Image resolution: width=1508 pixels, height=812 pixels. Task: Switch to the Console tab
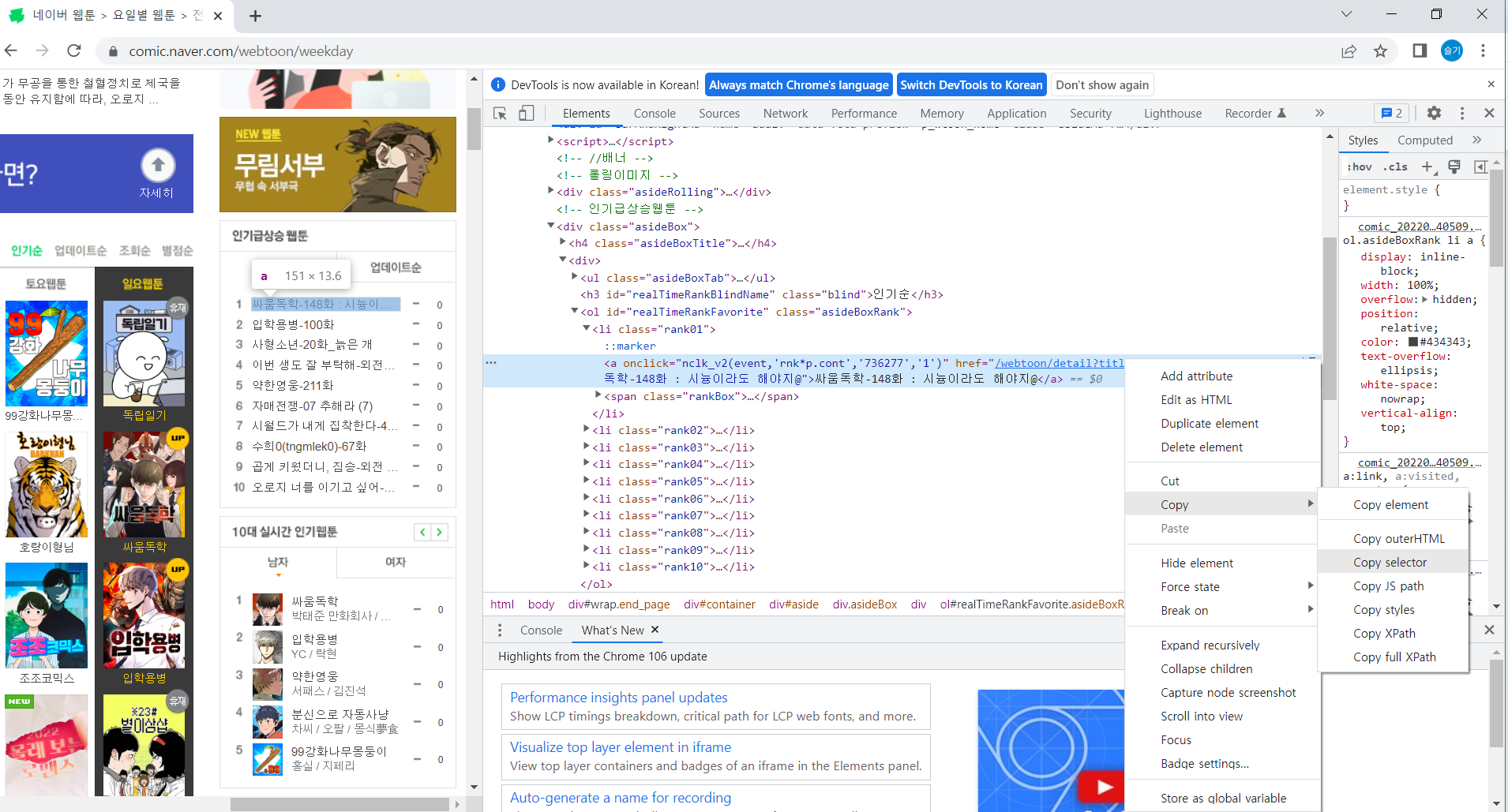(x=655, y=113)
